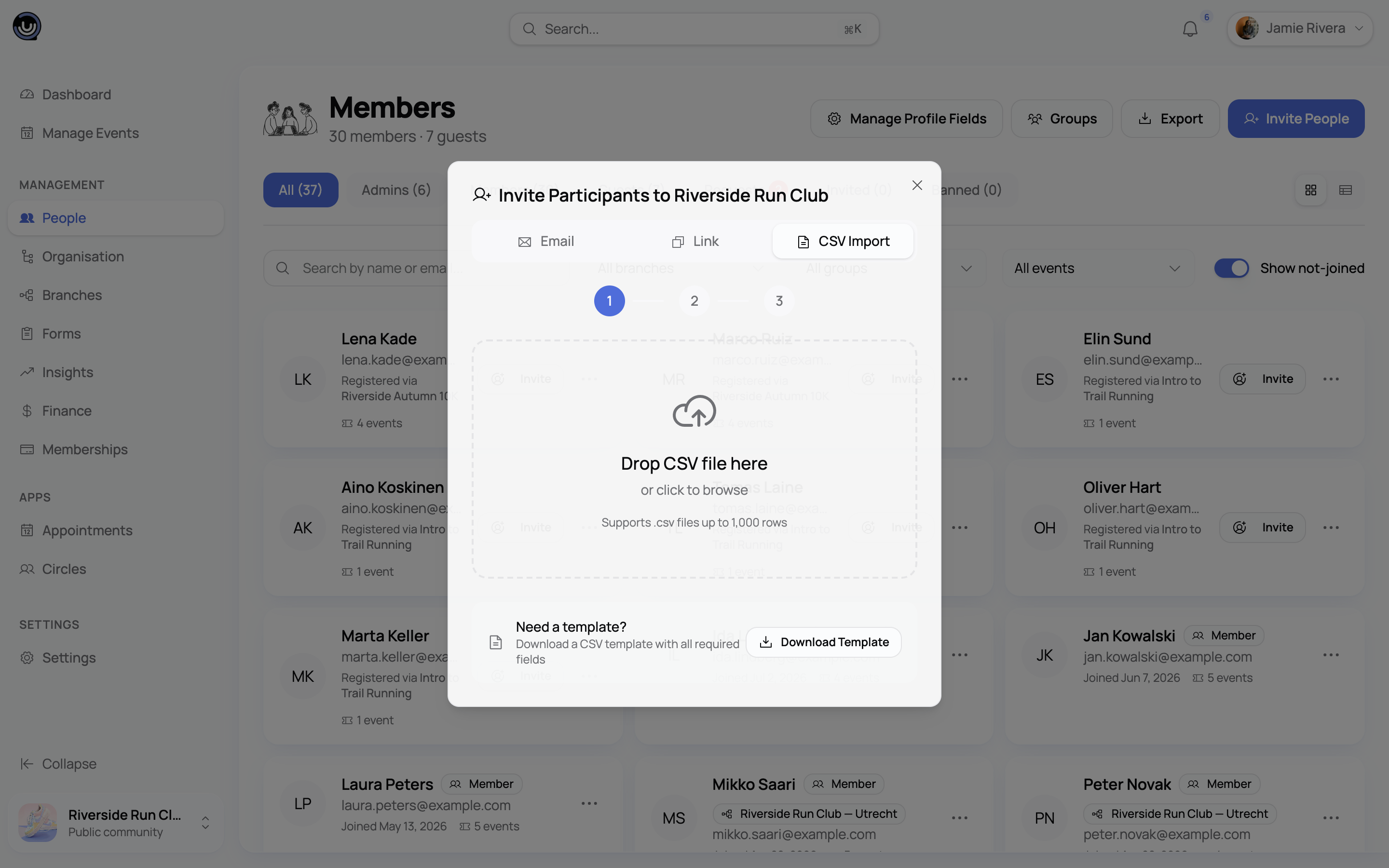Click the Invite People button
This screenshot has width=1389, height=868.
pos(1296,119)
